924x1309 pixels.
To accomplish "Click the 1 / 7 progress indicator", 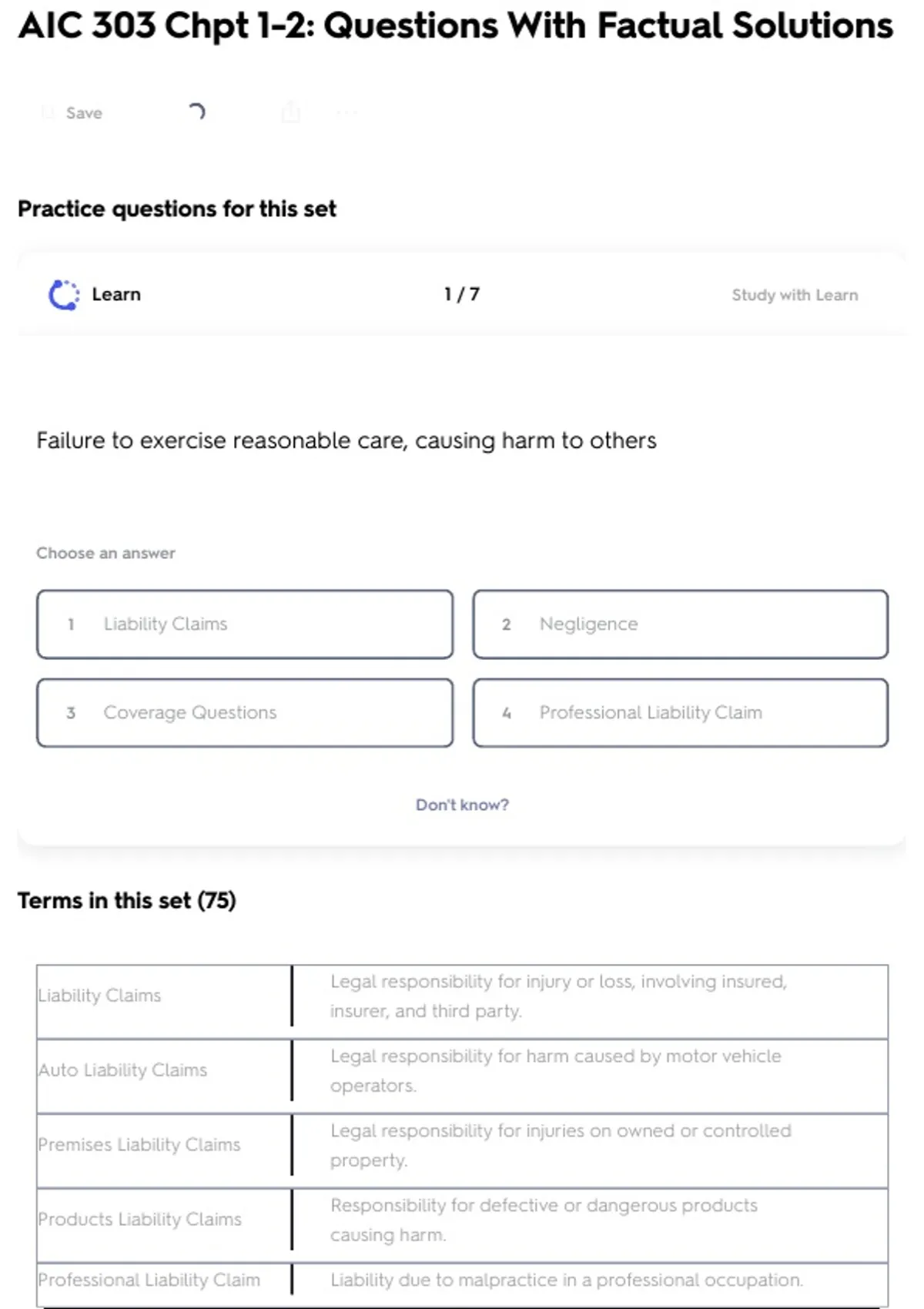I will tap(462, 294).
